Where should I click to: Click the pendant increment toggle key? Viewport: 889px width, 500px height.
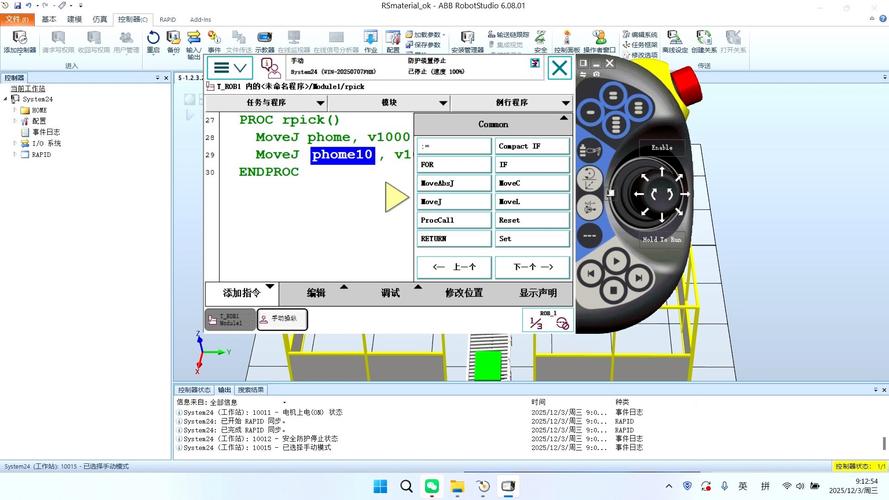click(x=590, y=235)
